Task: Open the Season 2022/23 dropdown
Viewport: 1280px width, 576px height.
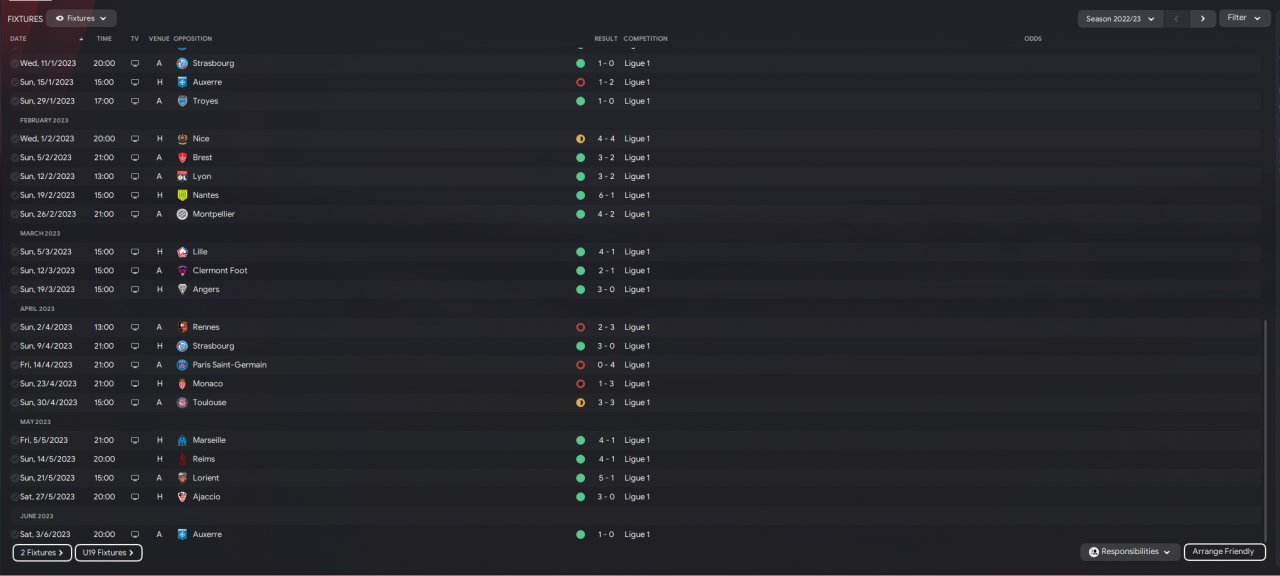Action: pos(1120,18)
